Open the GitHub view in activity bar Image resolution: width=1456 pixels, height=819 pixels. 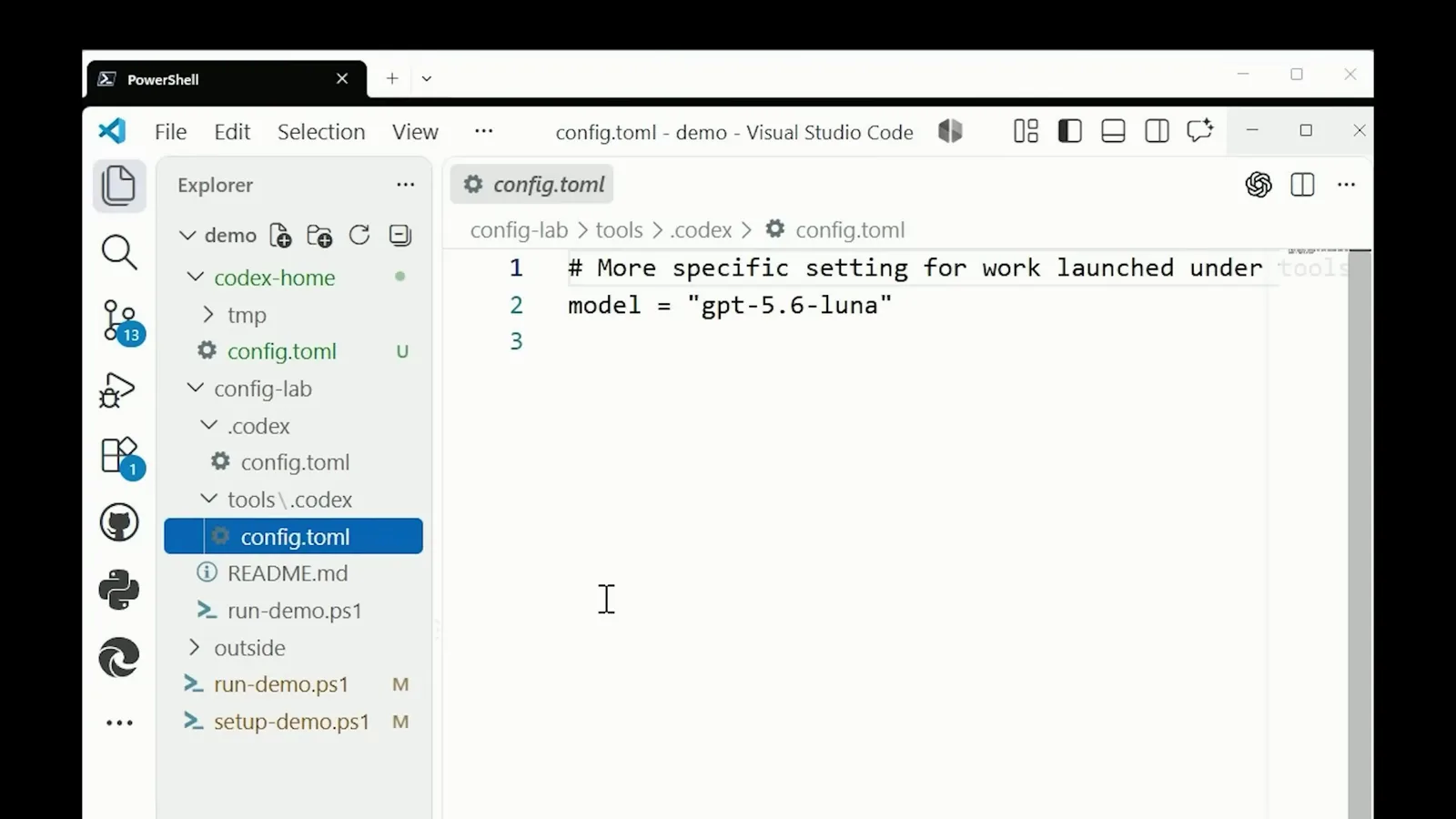[119, 523]
